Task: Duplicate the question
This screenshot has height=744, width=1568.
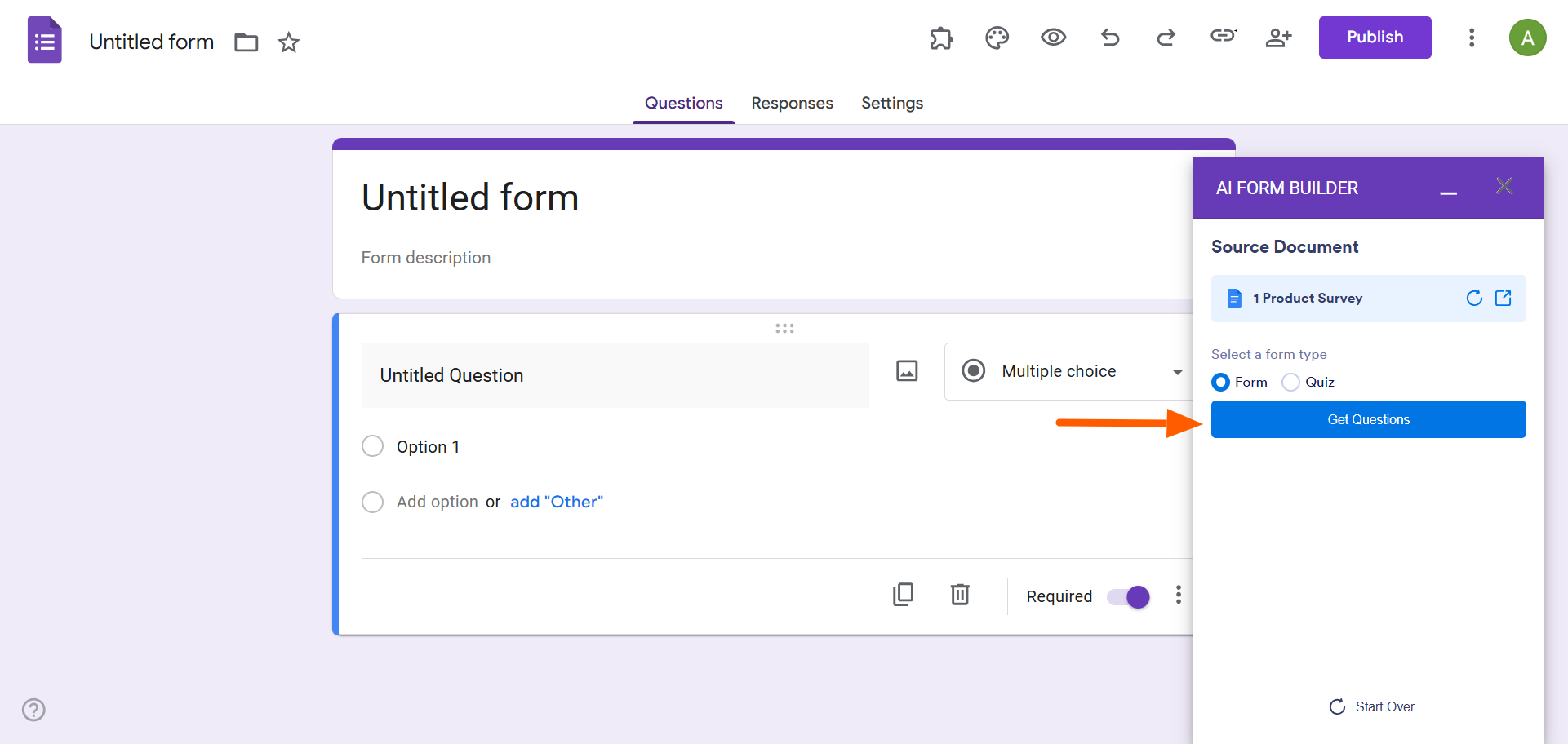Action: coord(903,595)
